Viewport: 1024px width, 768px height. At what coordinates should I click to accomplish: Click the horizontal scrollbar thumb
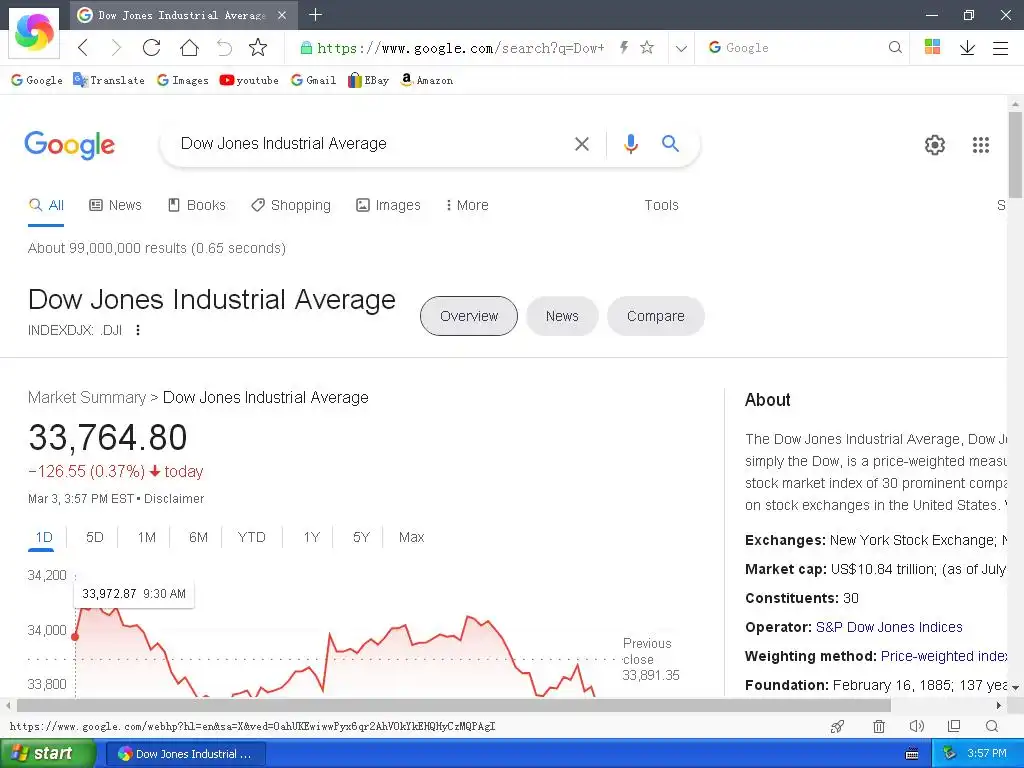click(454, 705)
